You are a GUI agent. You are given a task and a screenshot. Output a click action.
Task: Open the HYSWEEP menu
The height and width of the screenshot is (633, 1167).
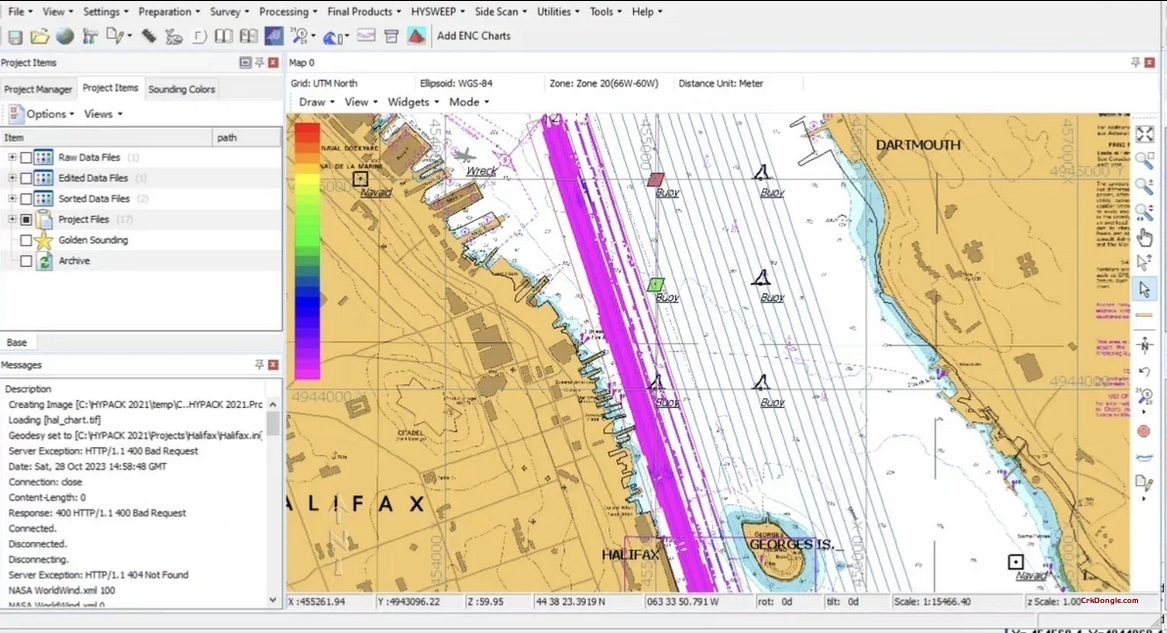coord(438,12)
